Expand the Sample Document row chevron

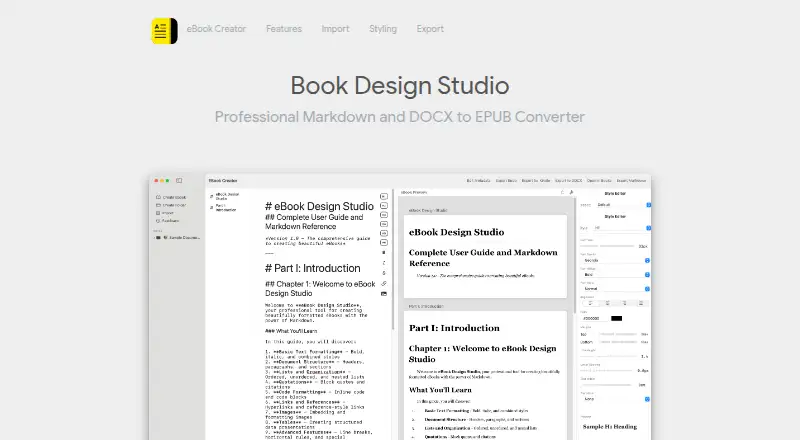pos(155,238)
